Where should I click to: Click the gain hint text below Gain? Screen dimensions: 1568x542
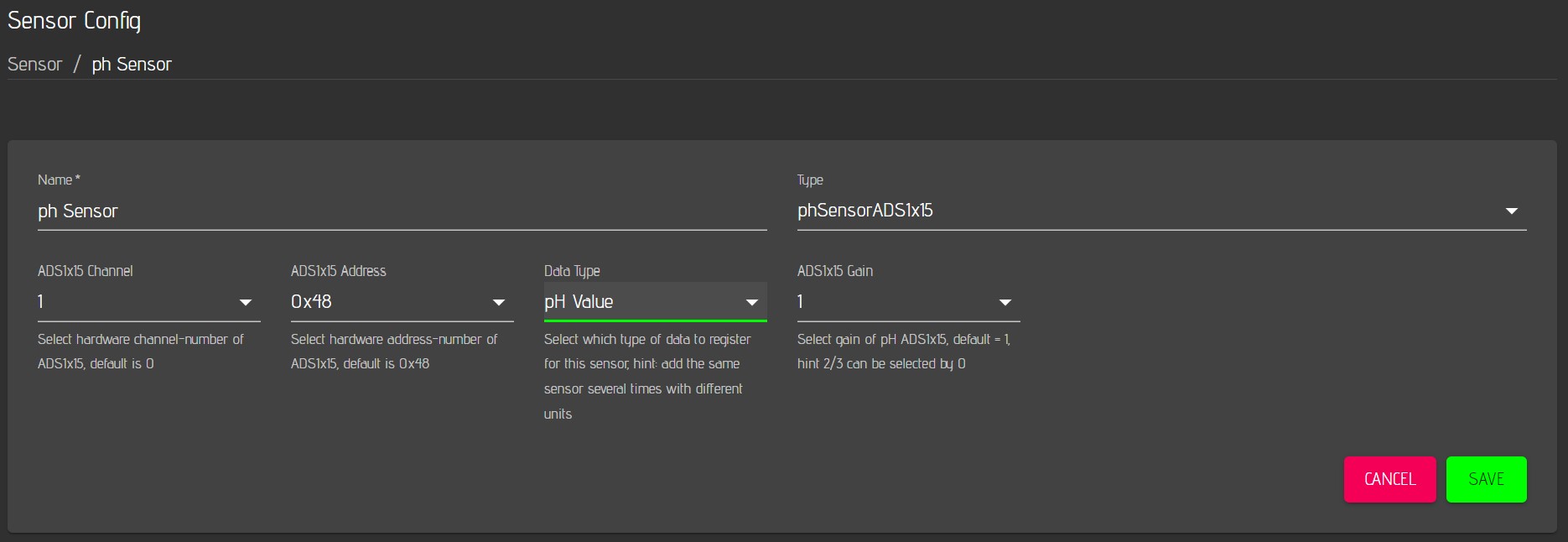click(903, 352)
